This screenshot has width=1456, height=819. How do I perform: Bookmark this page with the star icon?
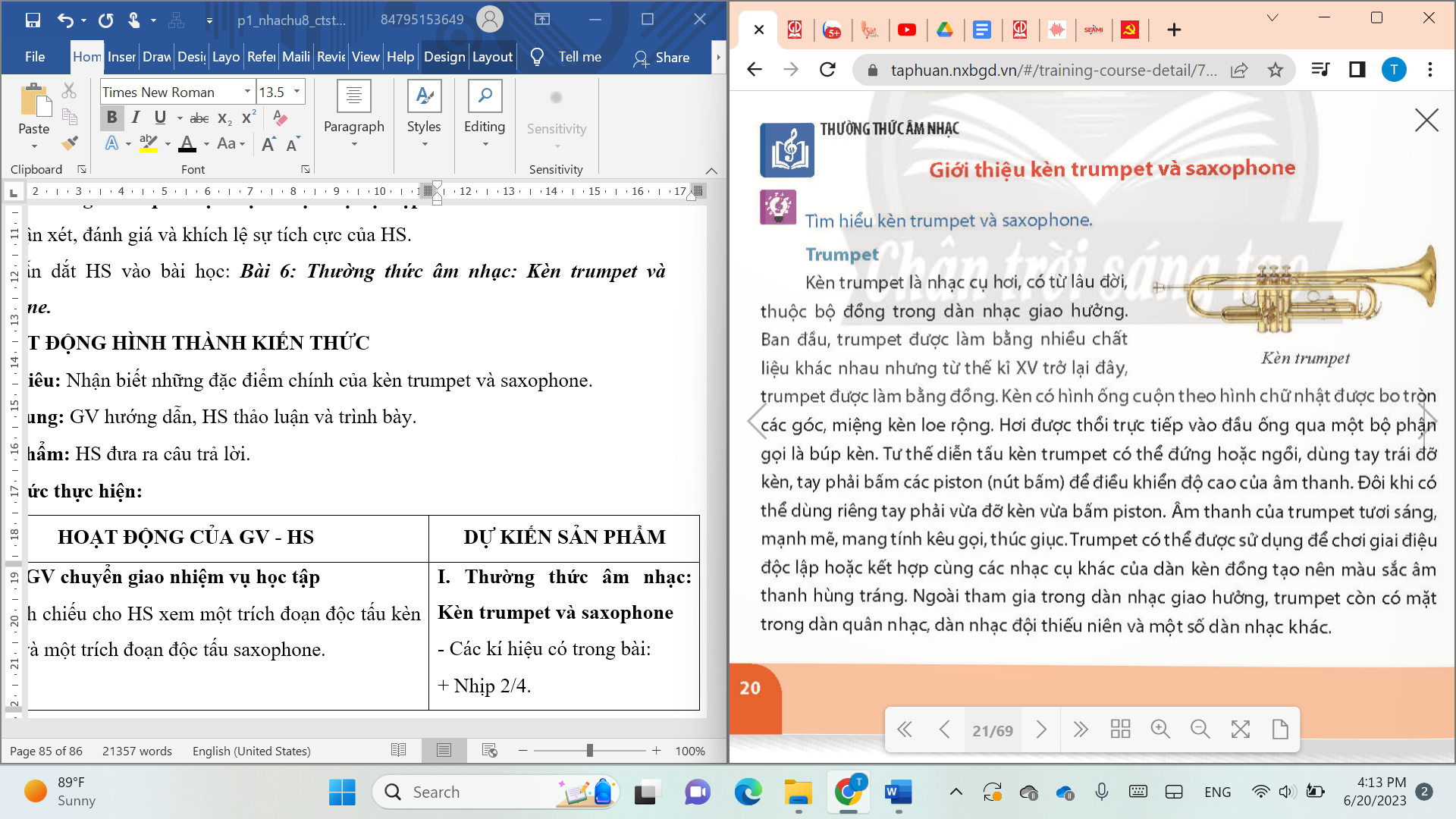tap(1276, 70)
